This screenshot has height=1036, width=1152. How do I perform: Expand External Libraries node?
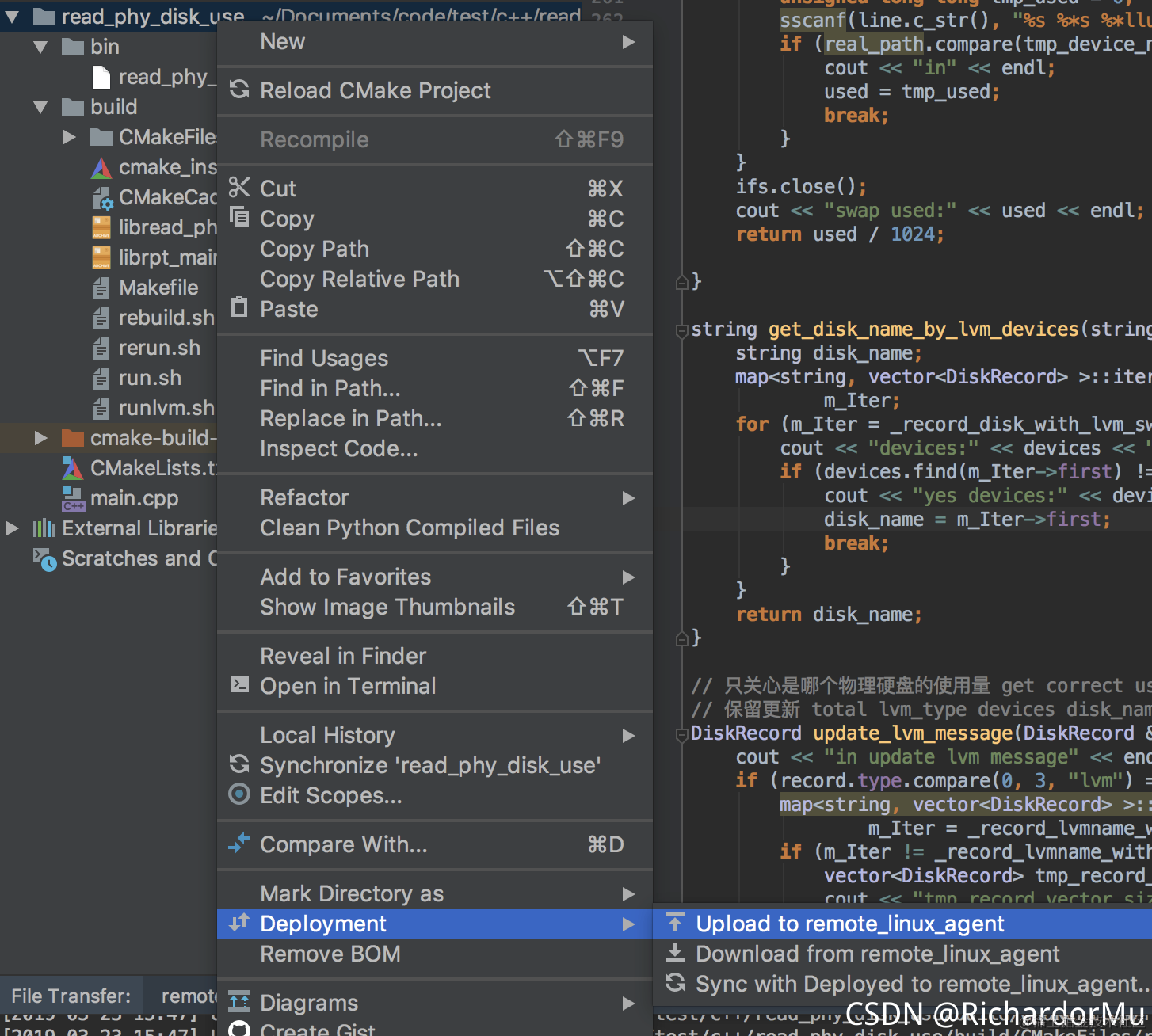pos(13,528)
